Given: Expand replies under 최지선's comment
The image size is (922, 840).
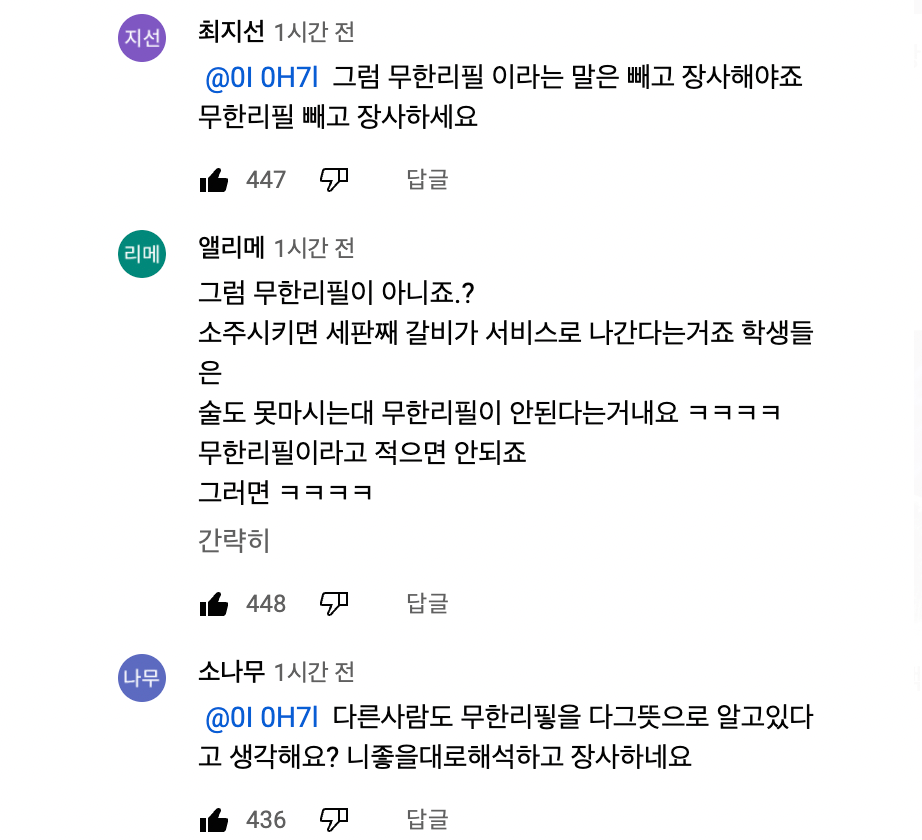Looking at the screenshot, I should 427,180.
